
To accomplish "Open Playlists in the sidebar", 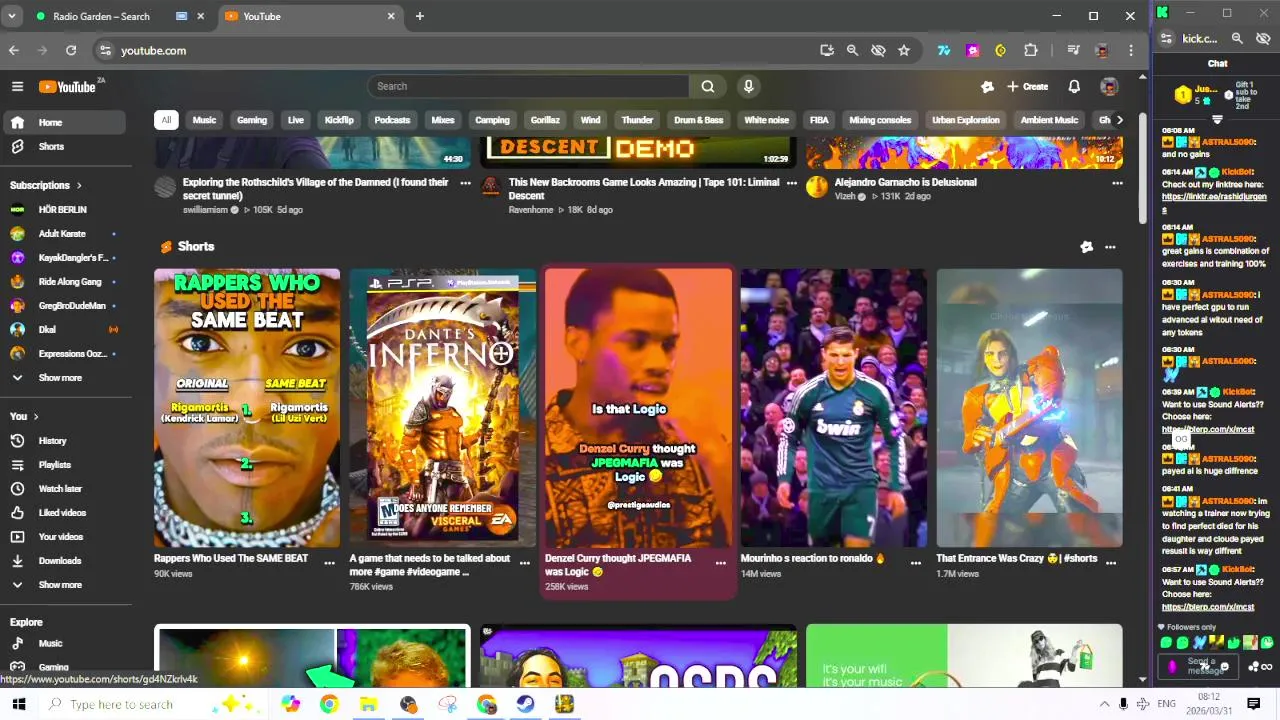I will [54, 465].
